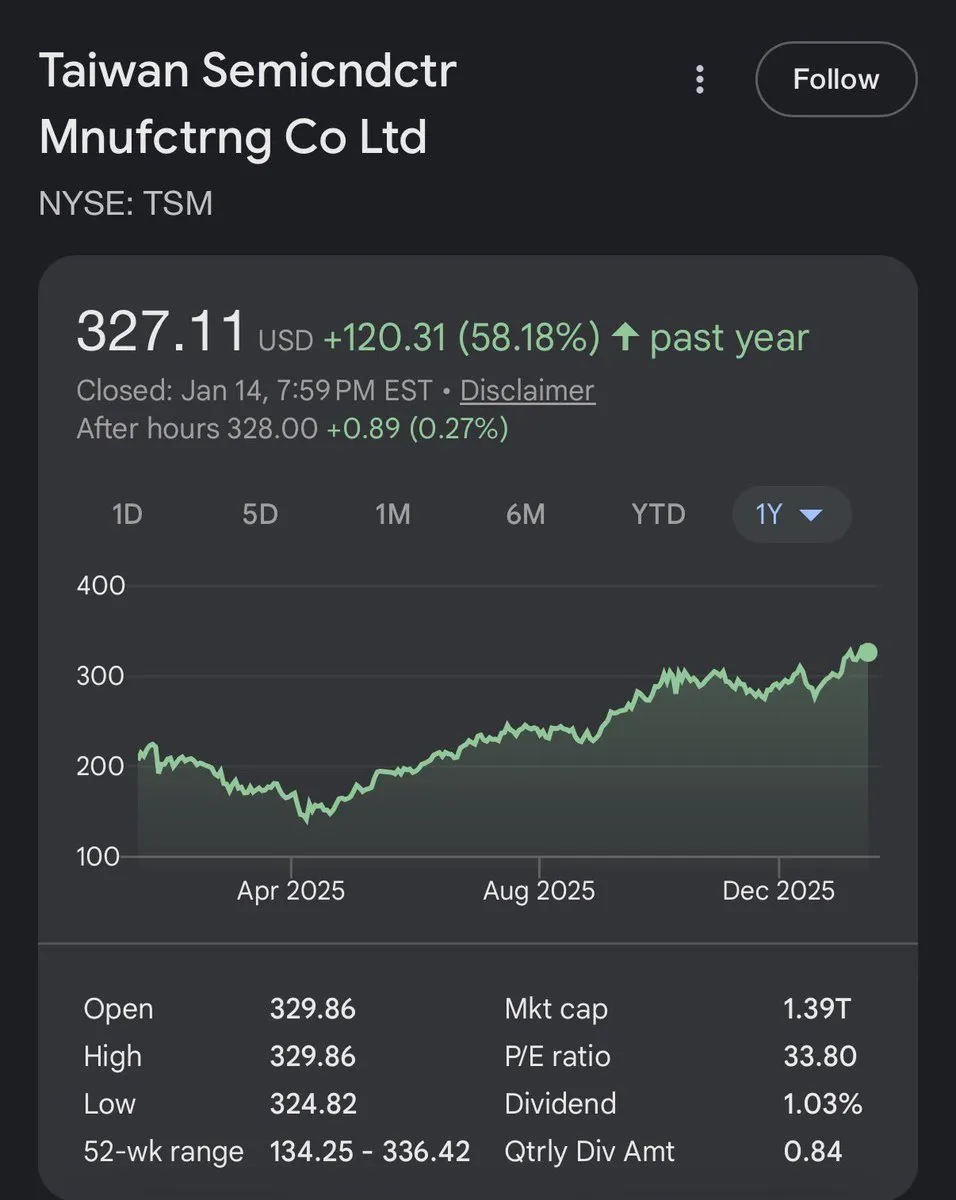Viewport: 956px width, 1200px height.
Task: Click the 327.11 stock price
Action: [161, 333]
